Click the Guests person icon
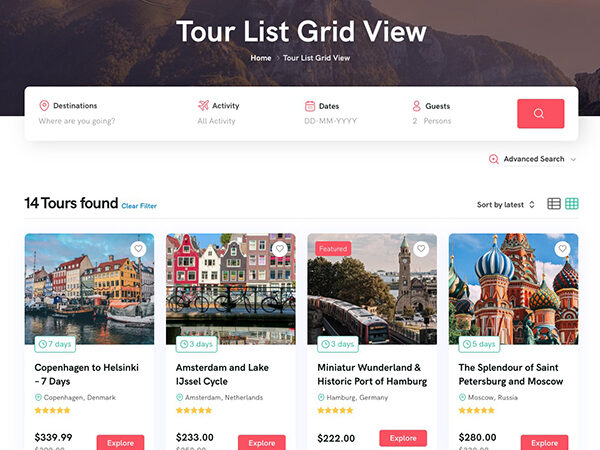The height and width of the screenshot is (450, 600). 416,105
